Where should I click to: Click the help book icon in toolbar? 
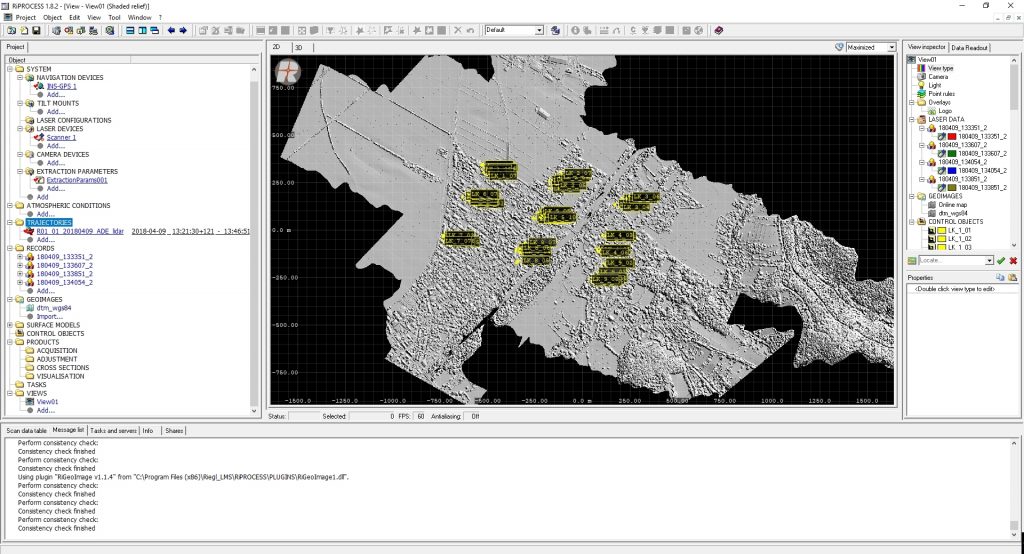click(x=718, y=31)
